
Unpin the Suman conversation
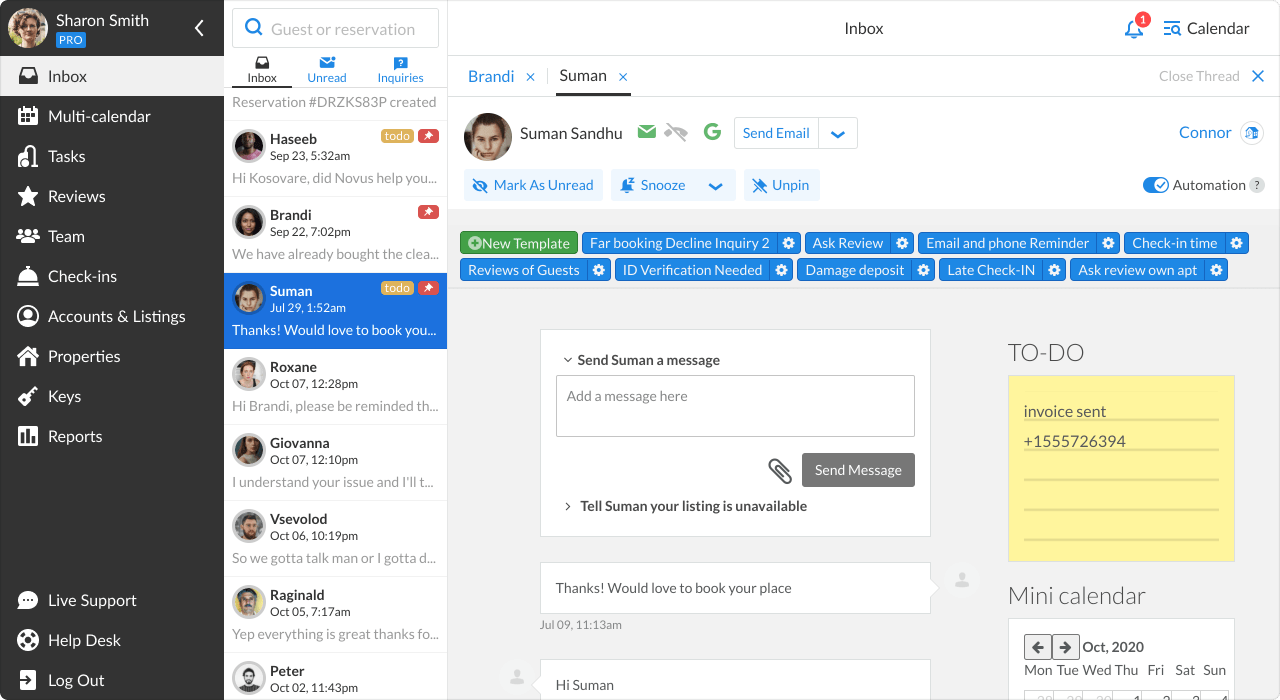(x=781, y=185)
